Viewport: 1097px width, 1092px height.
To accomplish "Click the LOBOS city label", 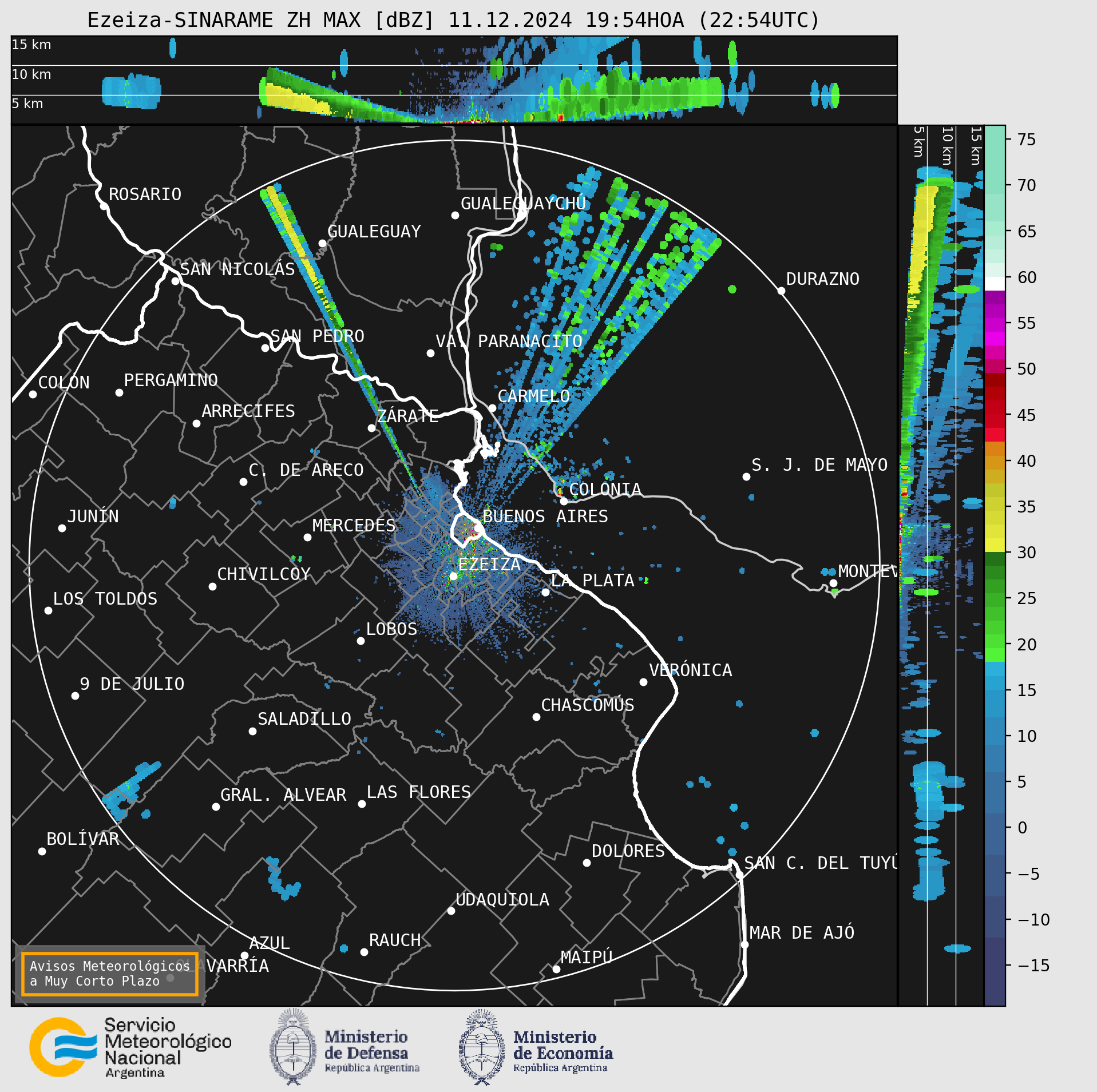I will (391, 629).
